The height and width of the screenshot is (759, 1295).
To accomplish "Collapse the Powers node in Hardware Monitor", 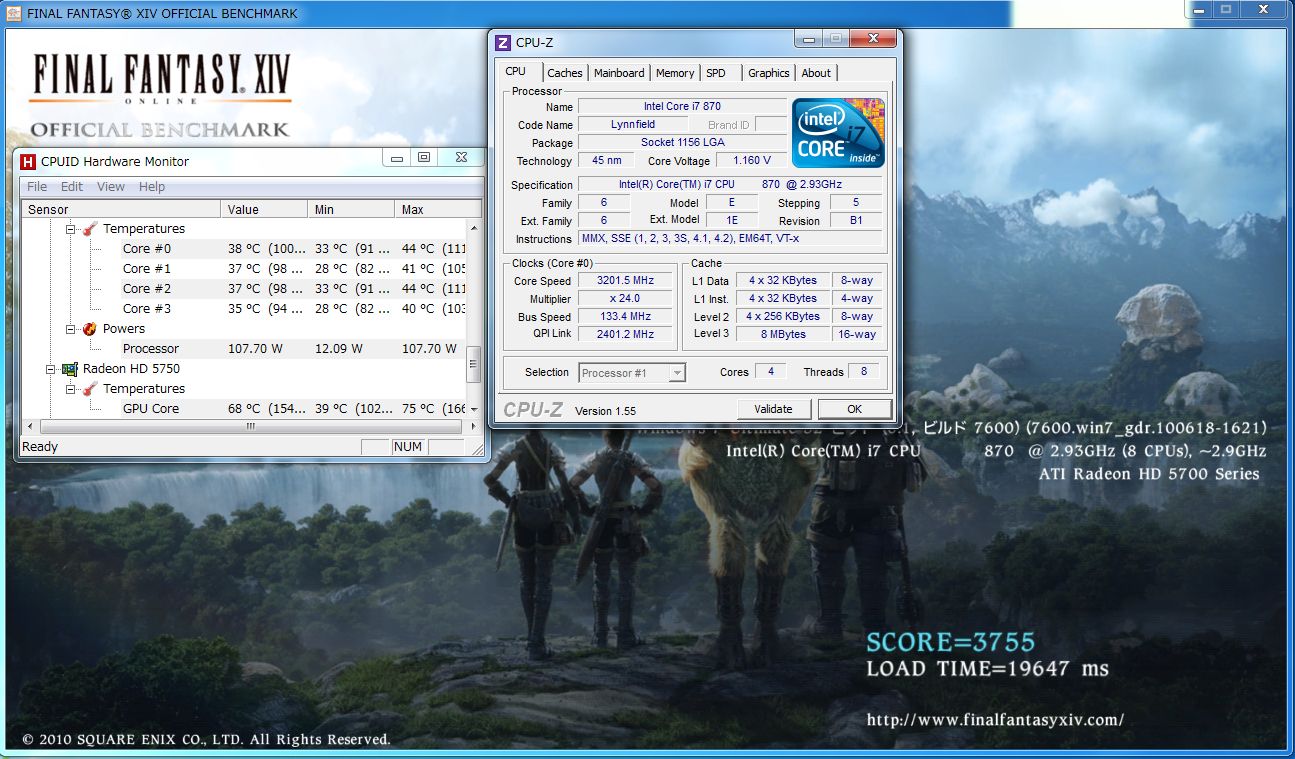I will 71,329.
